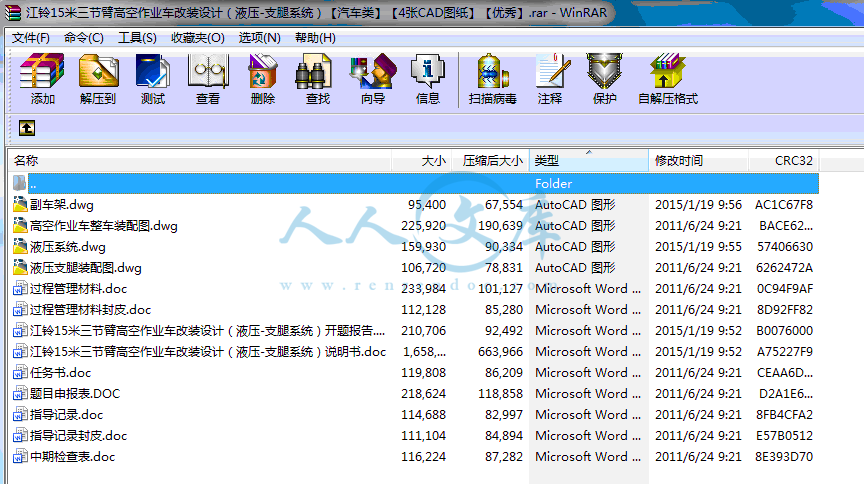Click the 解压到 (Extract To) icon

pyautogui.click(x=98, y=79)
